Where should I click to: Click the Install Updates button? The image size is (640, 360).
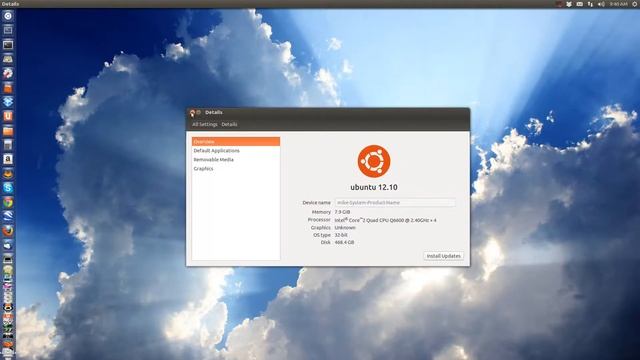click(444, 256)
